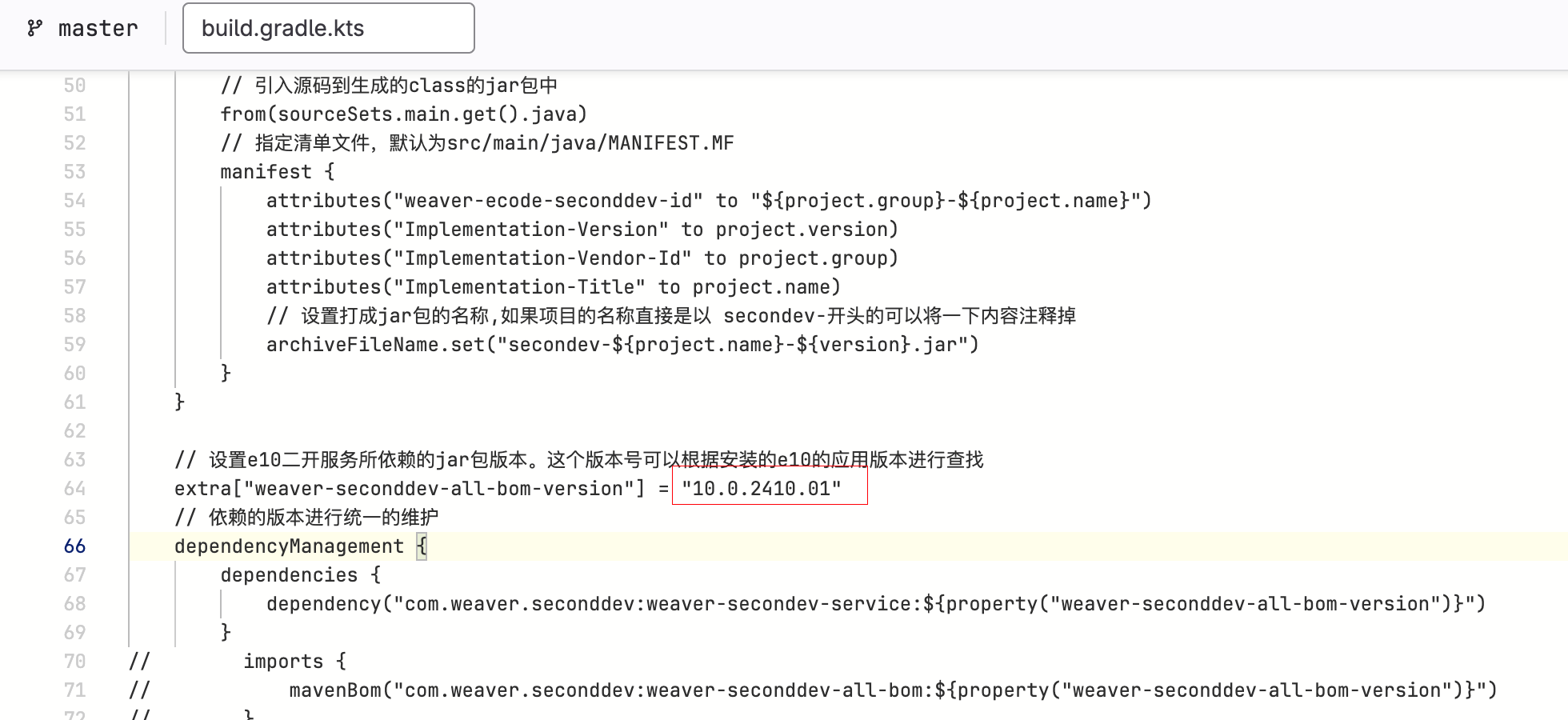Jump to line number 59

point(74,345)
